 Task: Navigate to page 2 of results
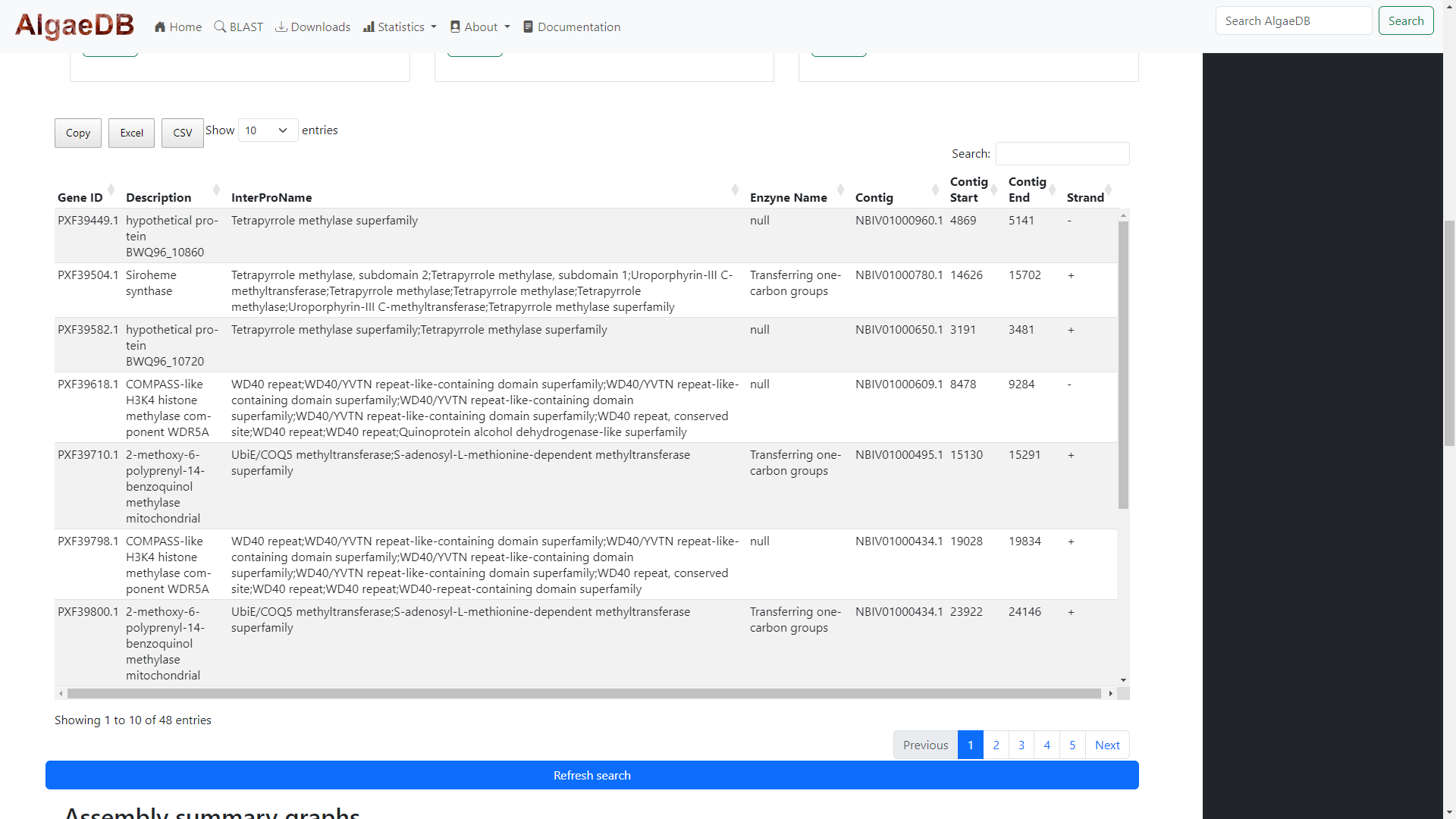pos(996,745)
